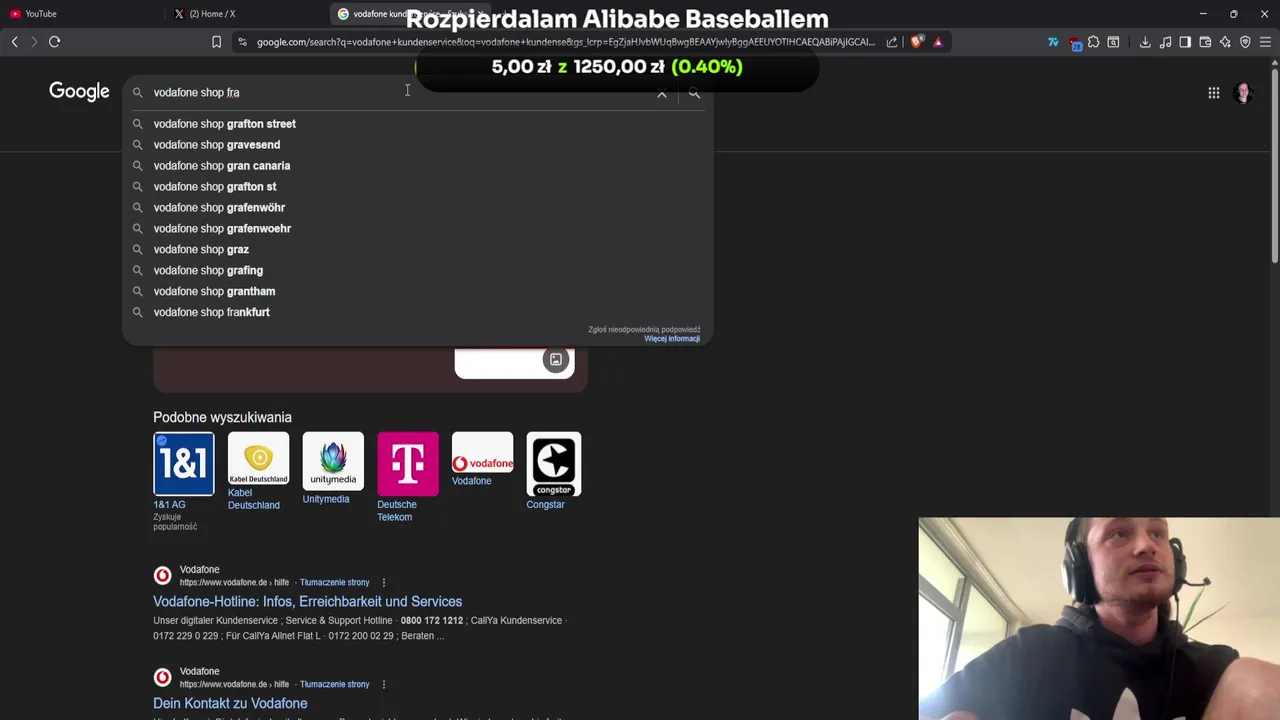Click the Więcej informacji link
The height and width of the screenshot is (720, 1280).
click(672, 339)
